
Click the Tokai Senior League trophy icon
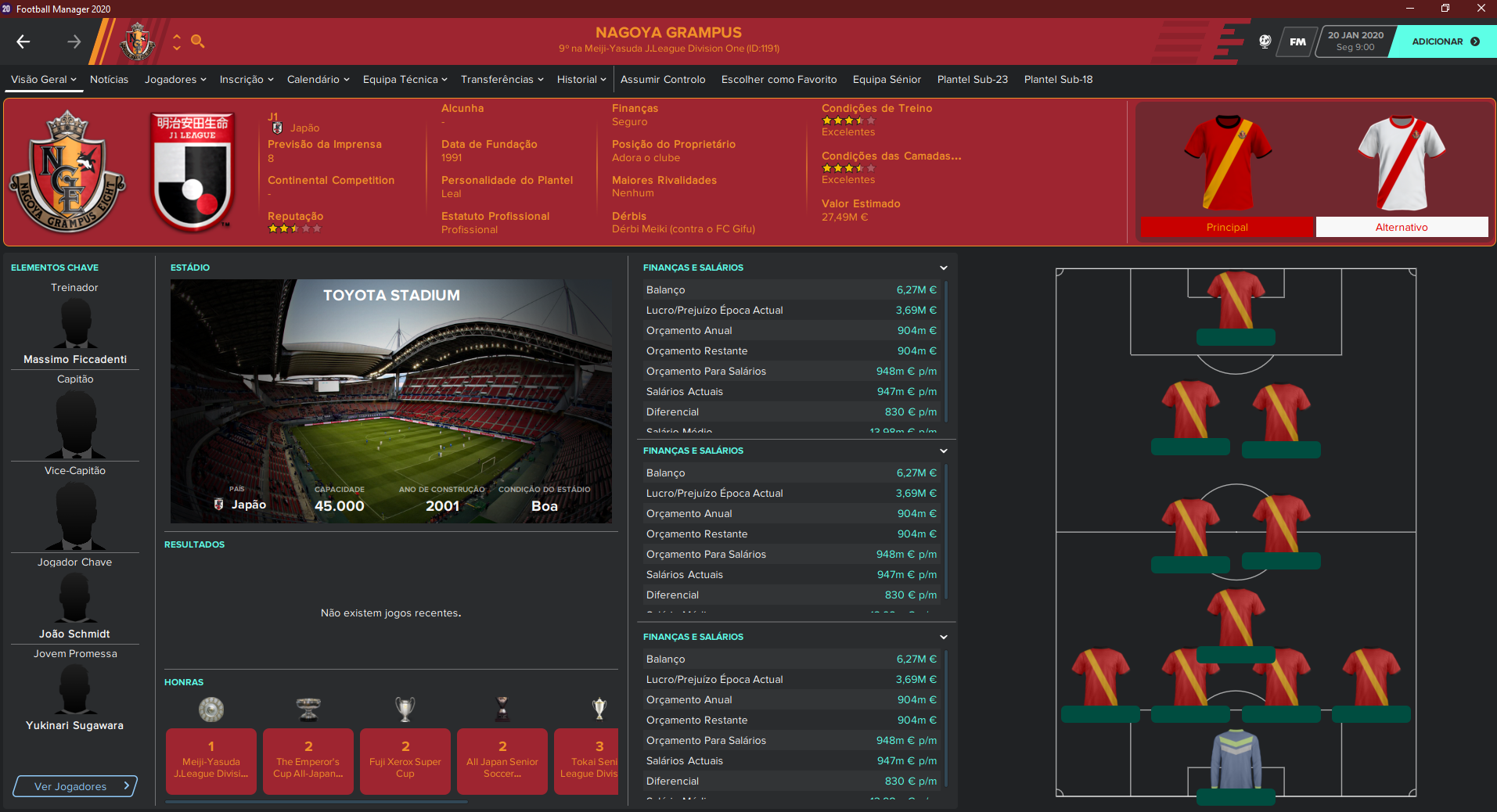pos(599,709)
